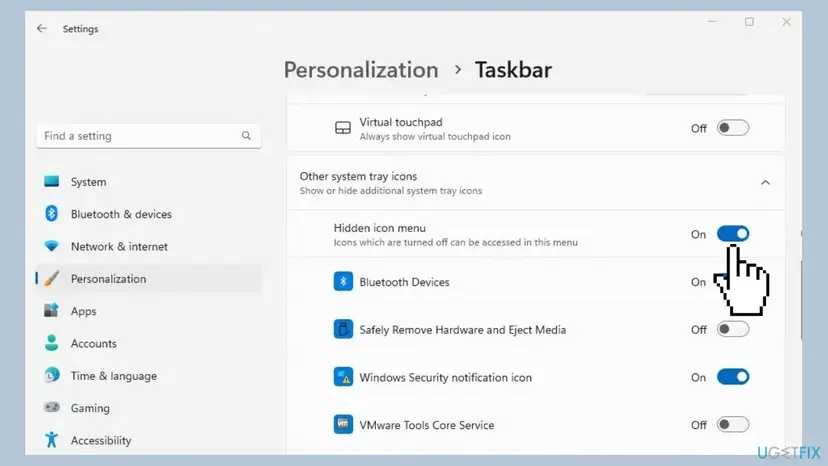Click 'Always show virtual touchpad icon' description
This screenshot has width=828, height=466.
coord(435,136)
